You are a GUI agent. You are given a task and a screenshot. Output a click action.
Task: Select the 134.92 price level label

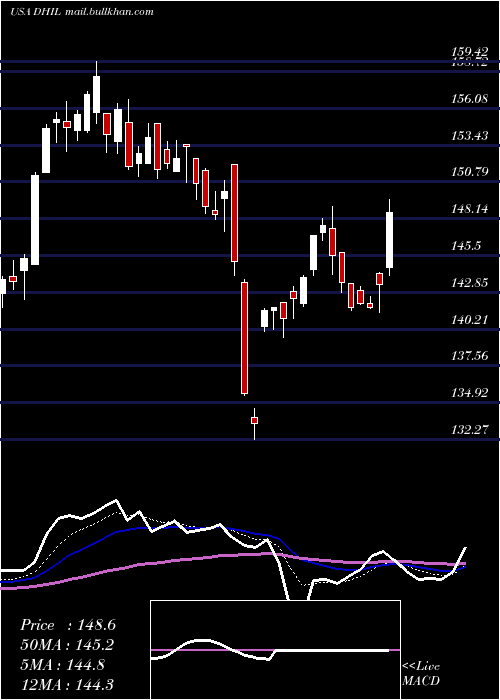[x=469, y=393]
